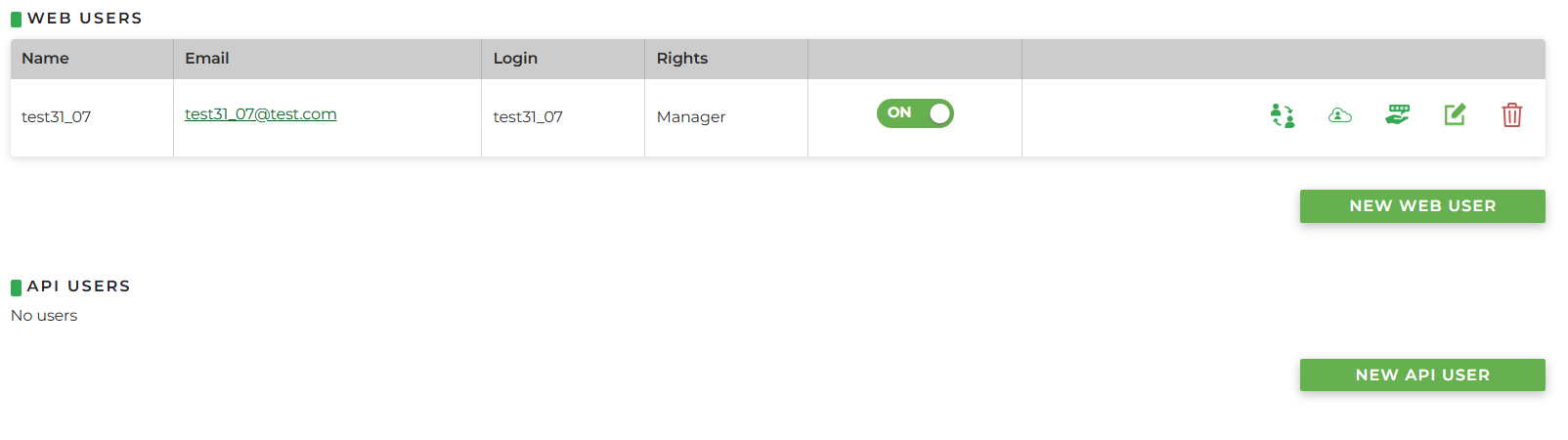Click the Login column header

515,59
